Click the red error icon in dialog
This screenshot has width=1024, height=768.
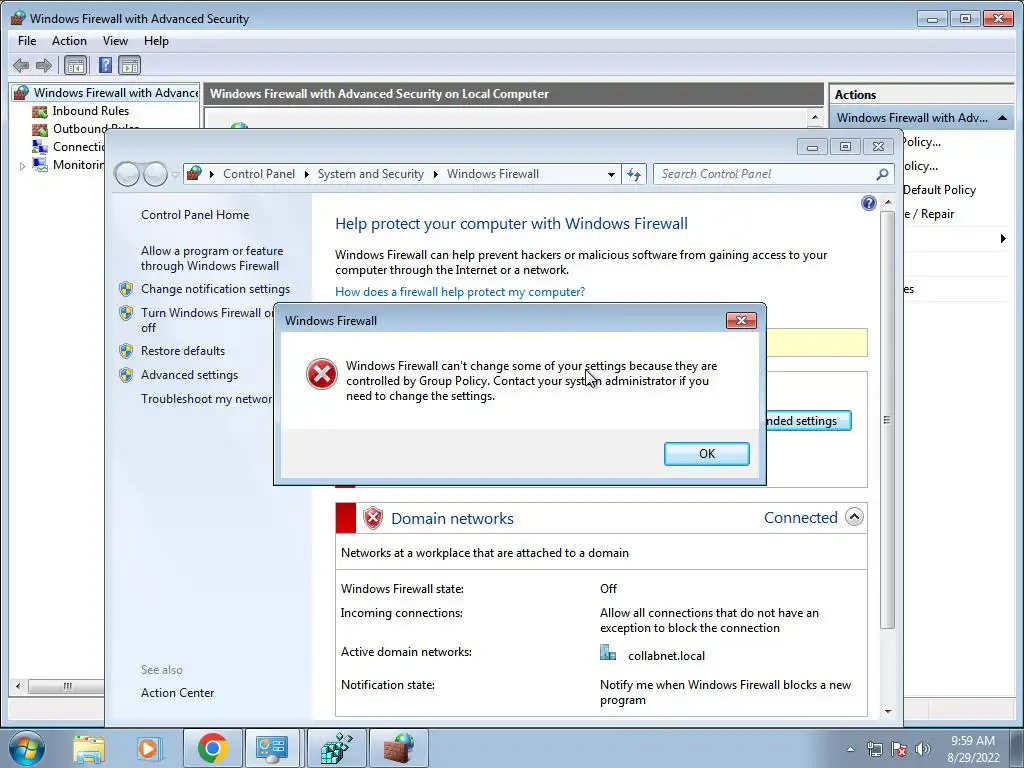pos(321,374)
